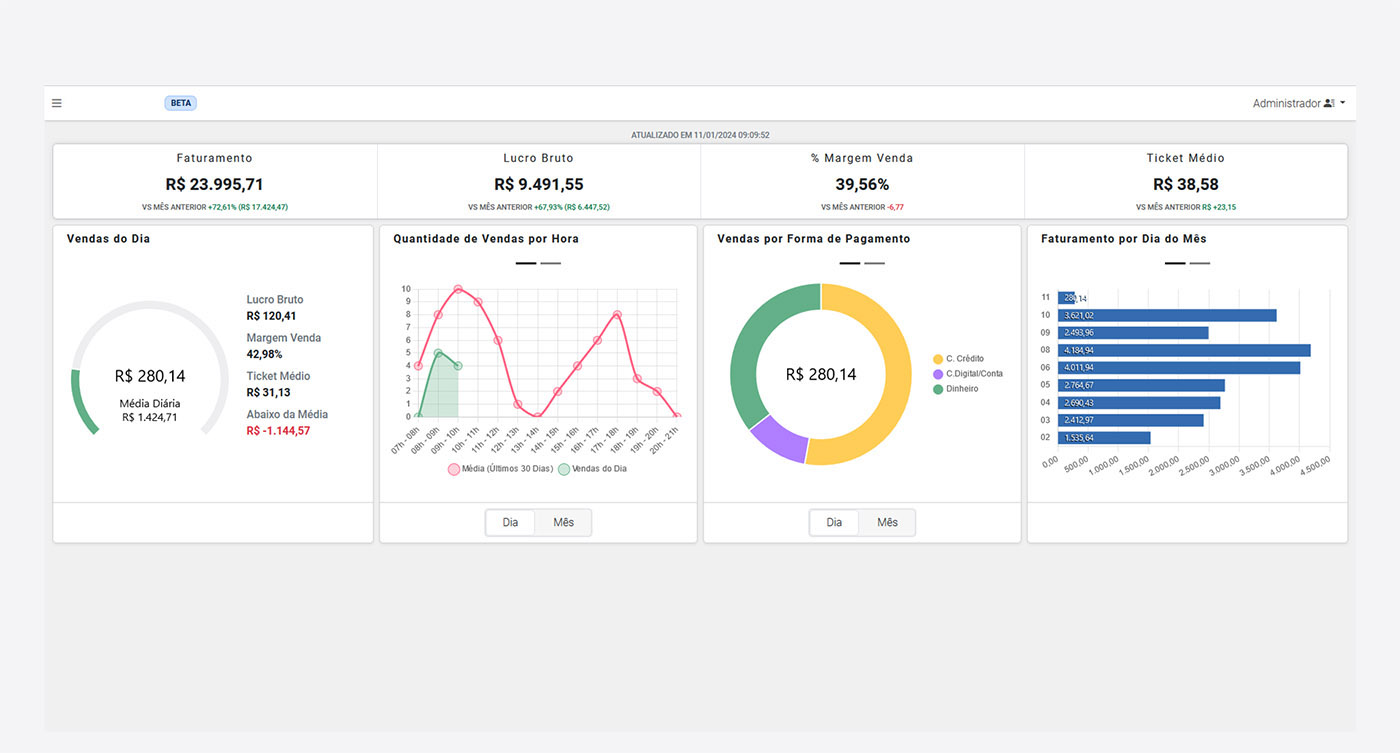The width and height of the screenshot is (1400, 753).
Task: Click the day 03 bar showing 2.412,97
Action: 1131,420
